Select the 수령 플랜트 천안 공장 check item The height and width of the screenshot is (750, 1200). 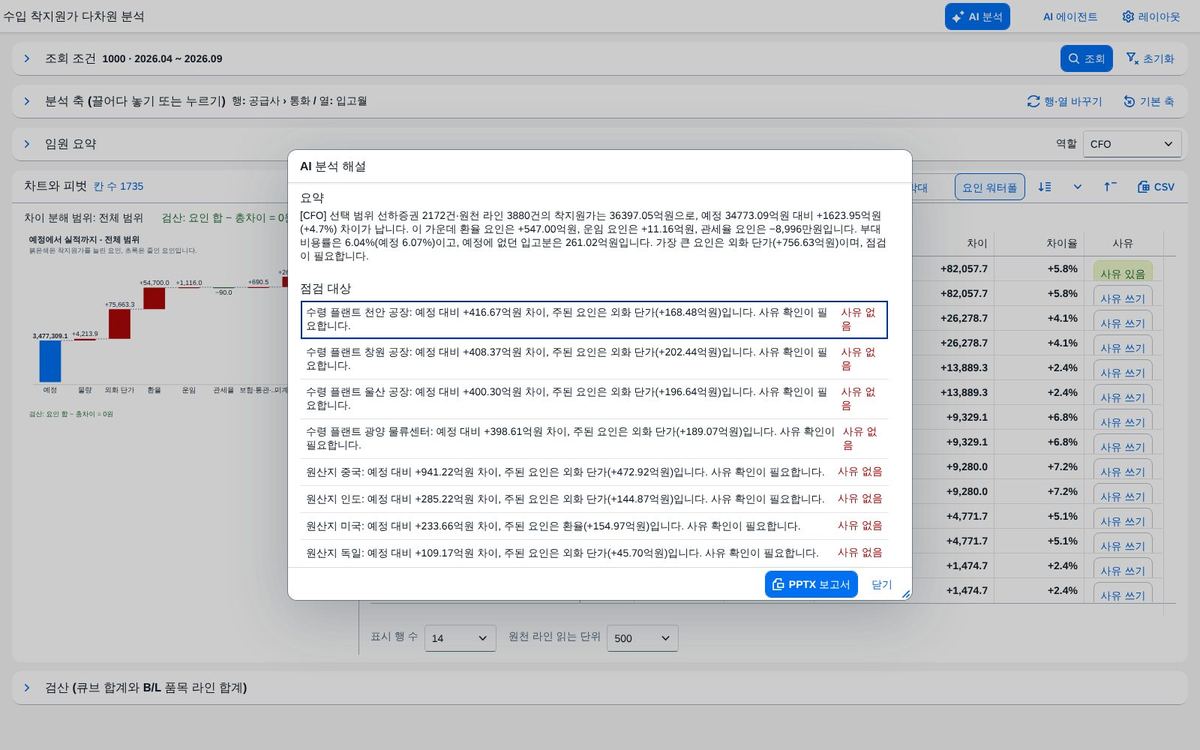594,319
